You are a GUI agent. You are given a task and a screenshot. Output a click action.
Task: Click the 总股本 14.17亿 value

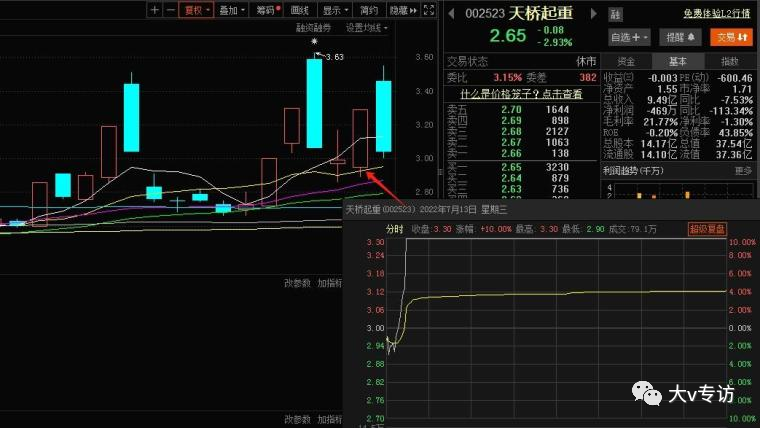point(658,143)
